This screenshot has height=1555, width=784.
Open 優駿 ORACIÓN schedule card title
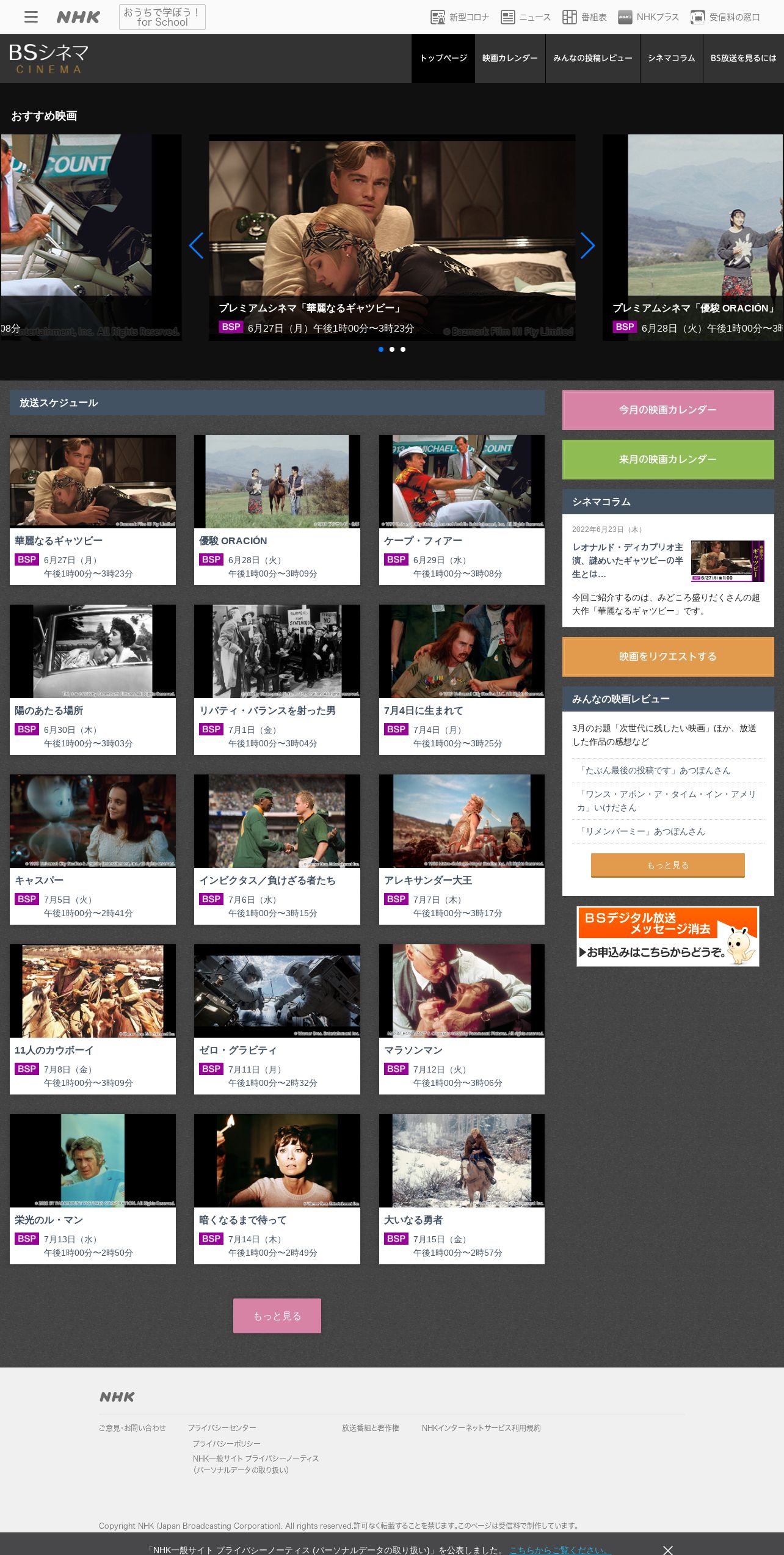coord(233,541)
